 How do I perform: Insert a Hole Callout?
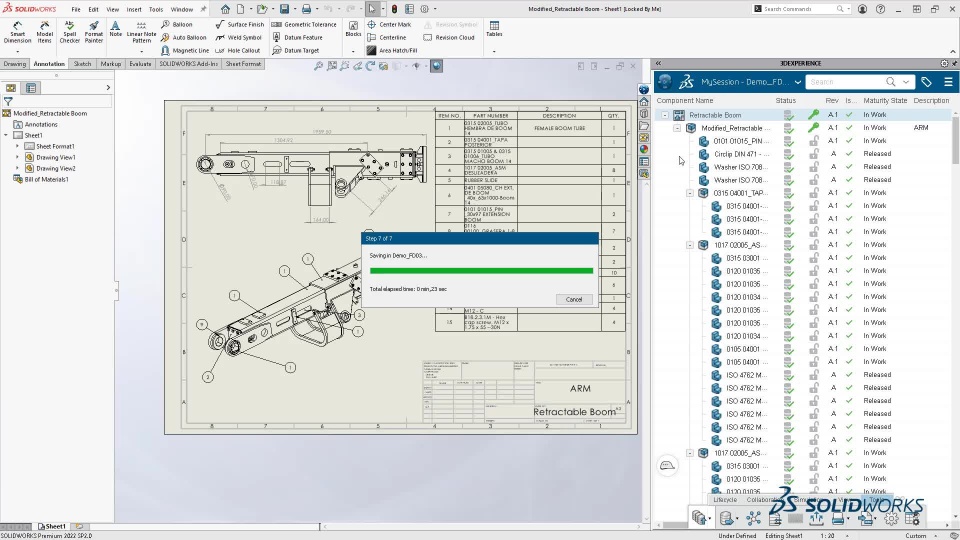(238, 51)
